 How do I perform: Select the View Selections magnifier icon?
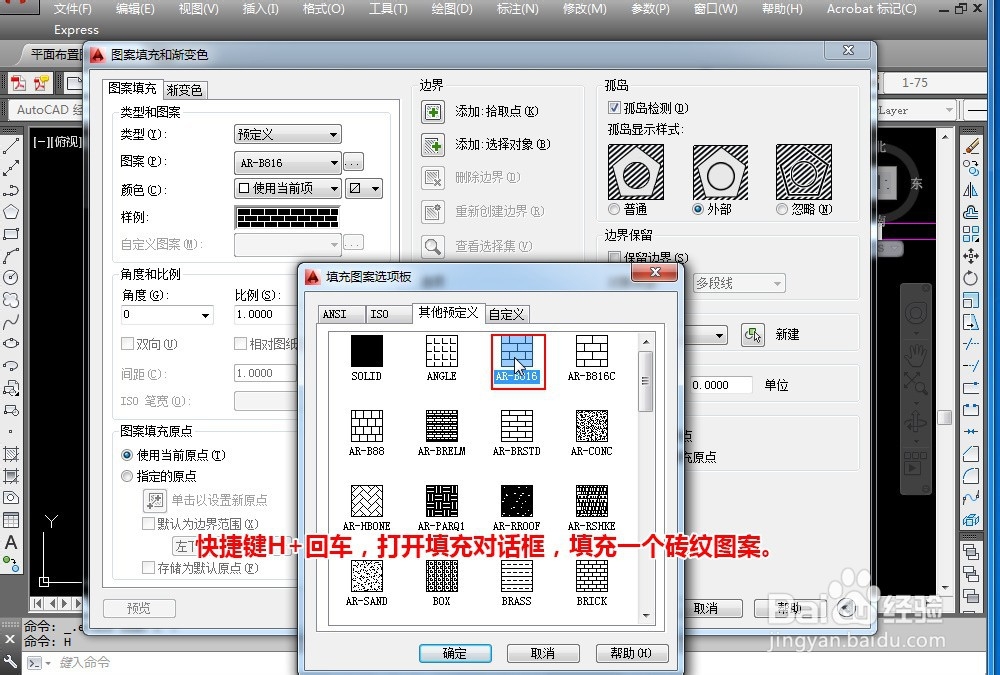tap(434, 246)
